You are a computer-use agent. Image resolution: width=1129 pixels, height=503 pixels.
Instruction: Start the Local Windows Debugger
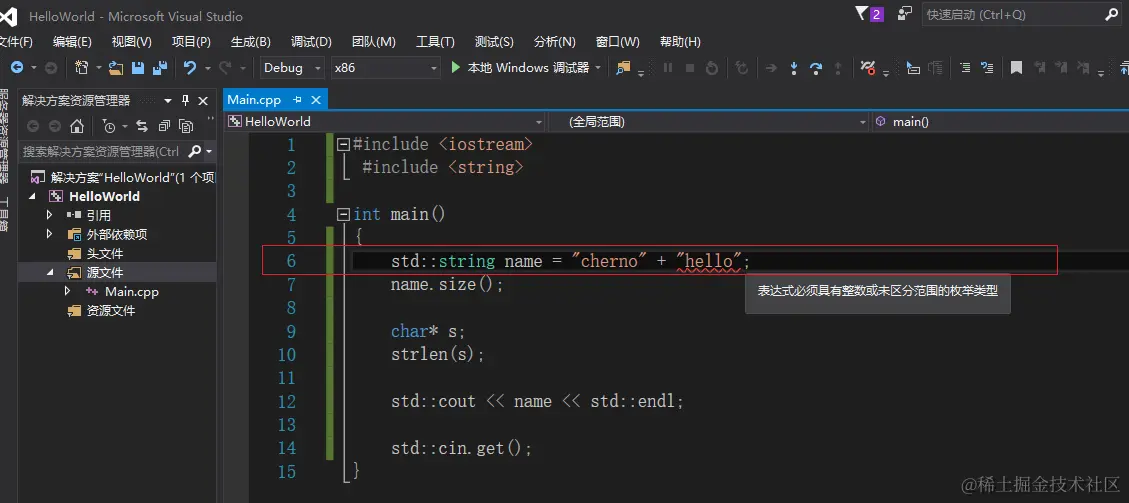[520, 68]
